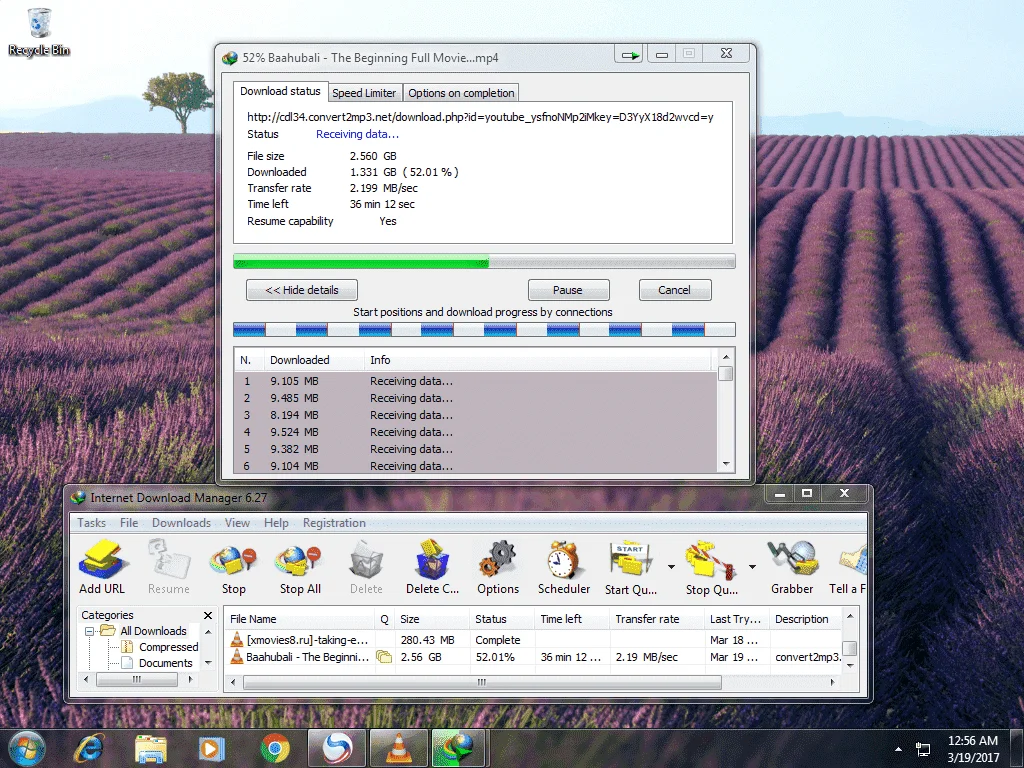
Task: Click folder icon in Baahubali row Q column
Action: [x=384, y=657]
